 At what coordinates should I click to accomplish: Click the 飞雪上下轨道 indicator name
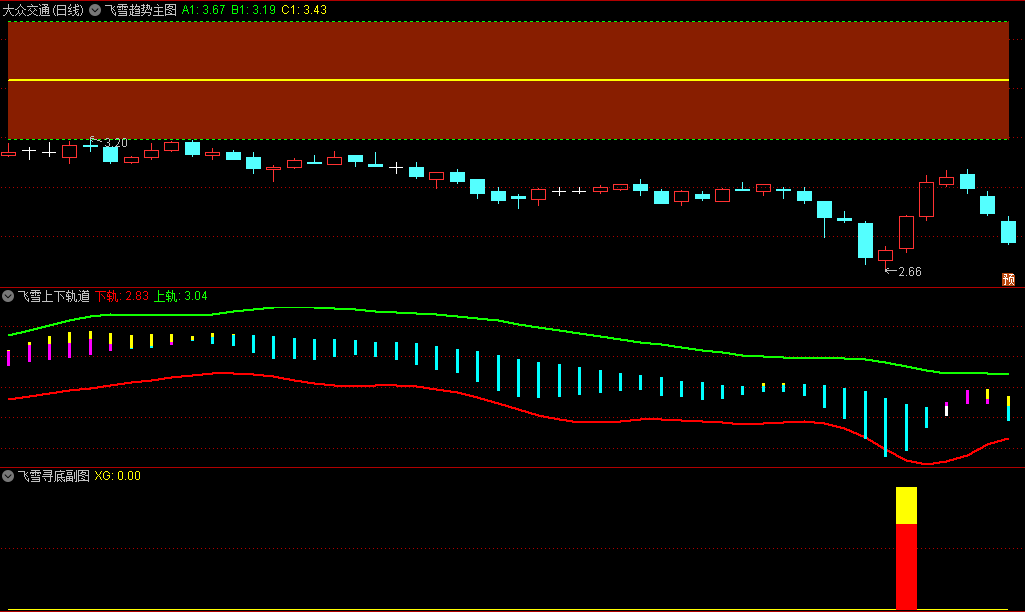coord(54,296)
